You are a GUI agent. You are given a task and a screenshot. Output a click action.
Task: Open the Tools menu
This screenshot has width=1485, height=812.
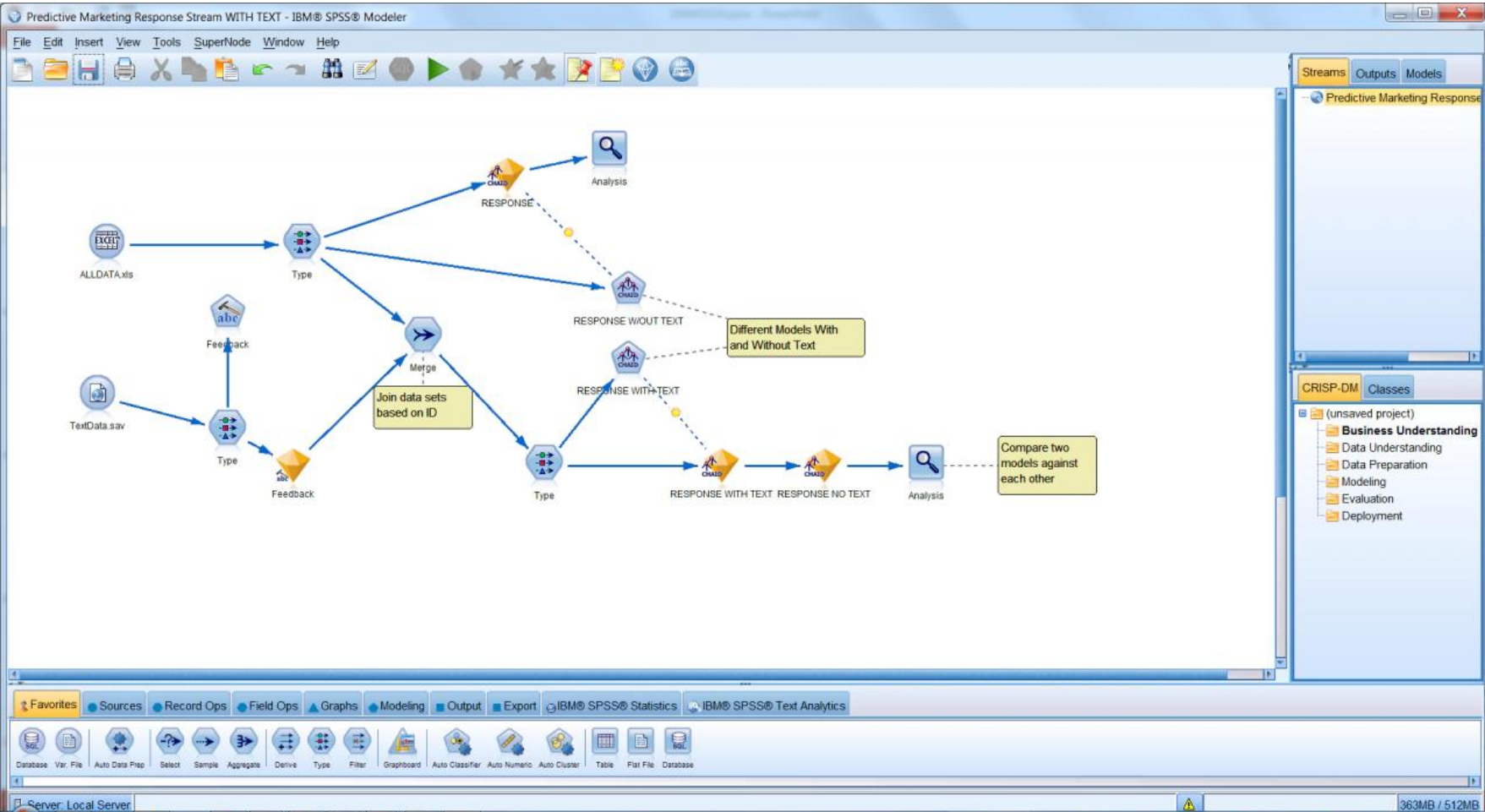[167, 41]
